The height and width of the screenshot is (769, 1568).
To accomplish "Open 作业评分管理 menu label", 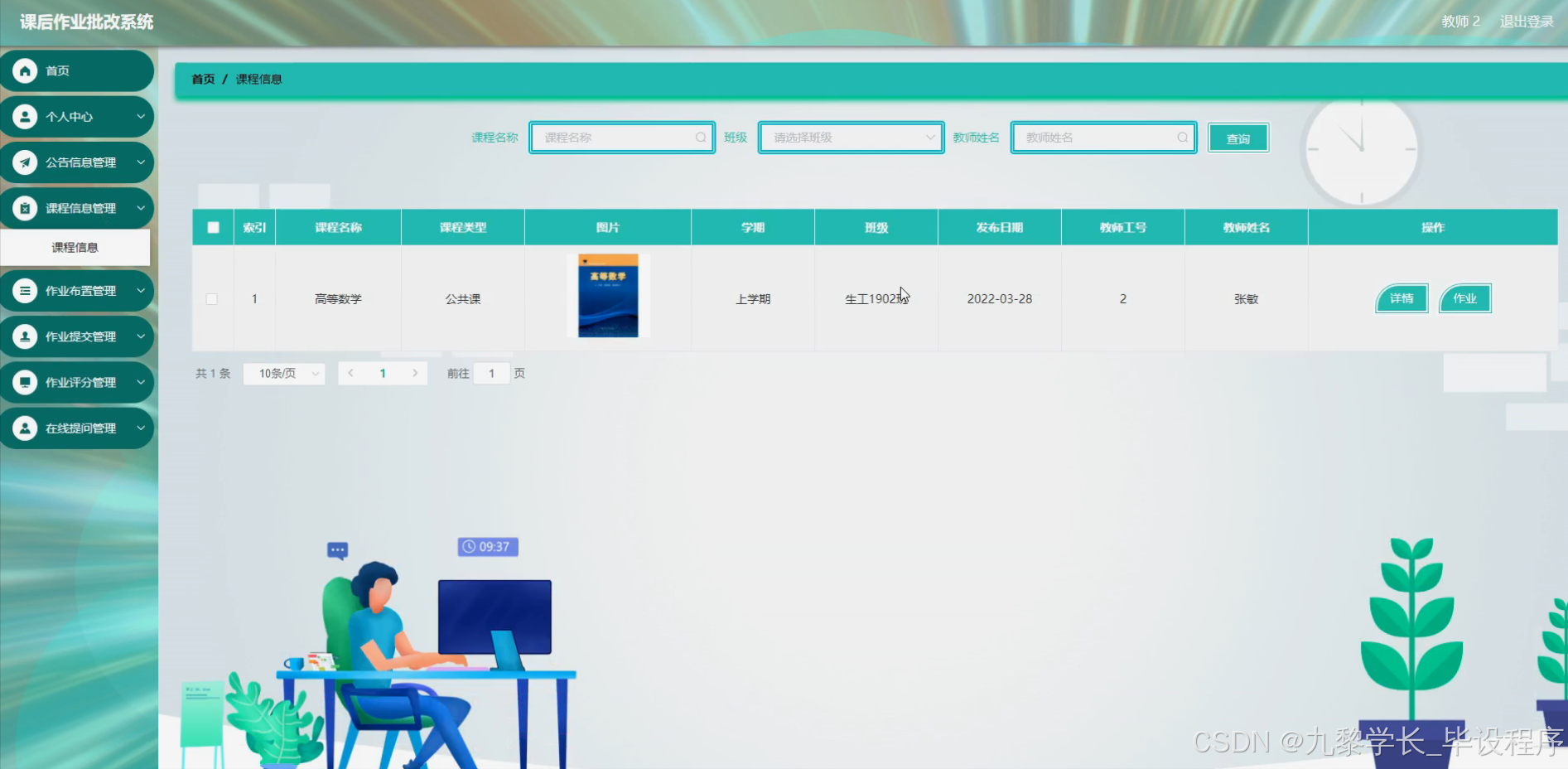I will (80, 382).
